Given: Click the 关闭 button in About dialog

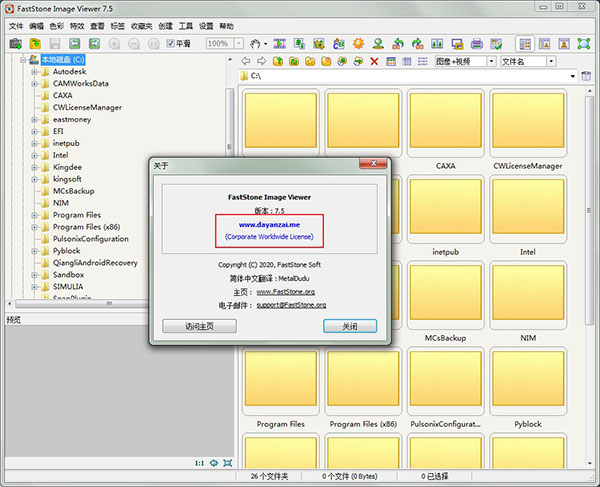Looking at the screenshot, I should coord(350,326).
